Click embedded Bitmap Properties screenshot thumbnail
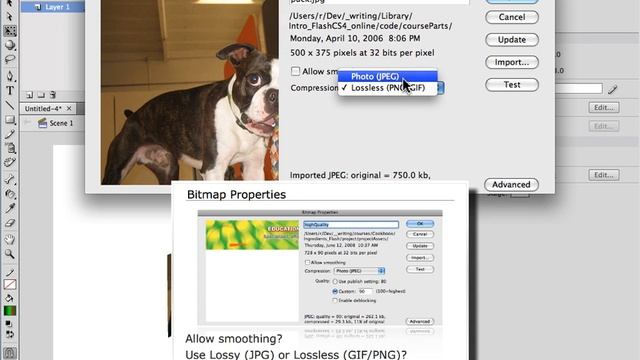Image resolution: width=640 pixels, height=360 pixels. [x=320, y=268]
